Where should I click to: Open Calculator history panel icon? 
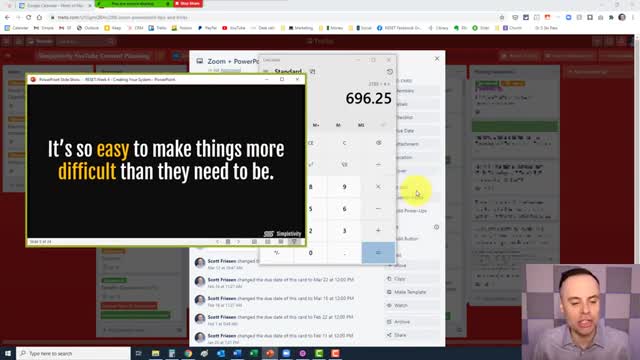tap(389, 71)
